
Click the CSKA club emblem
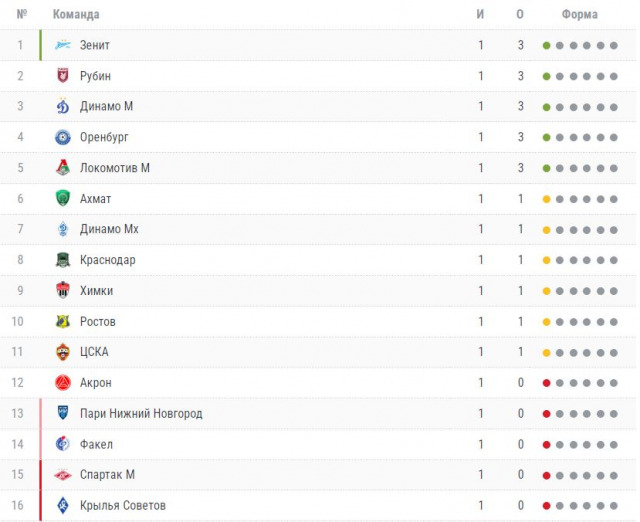pos(63,352)
